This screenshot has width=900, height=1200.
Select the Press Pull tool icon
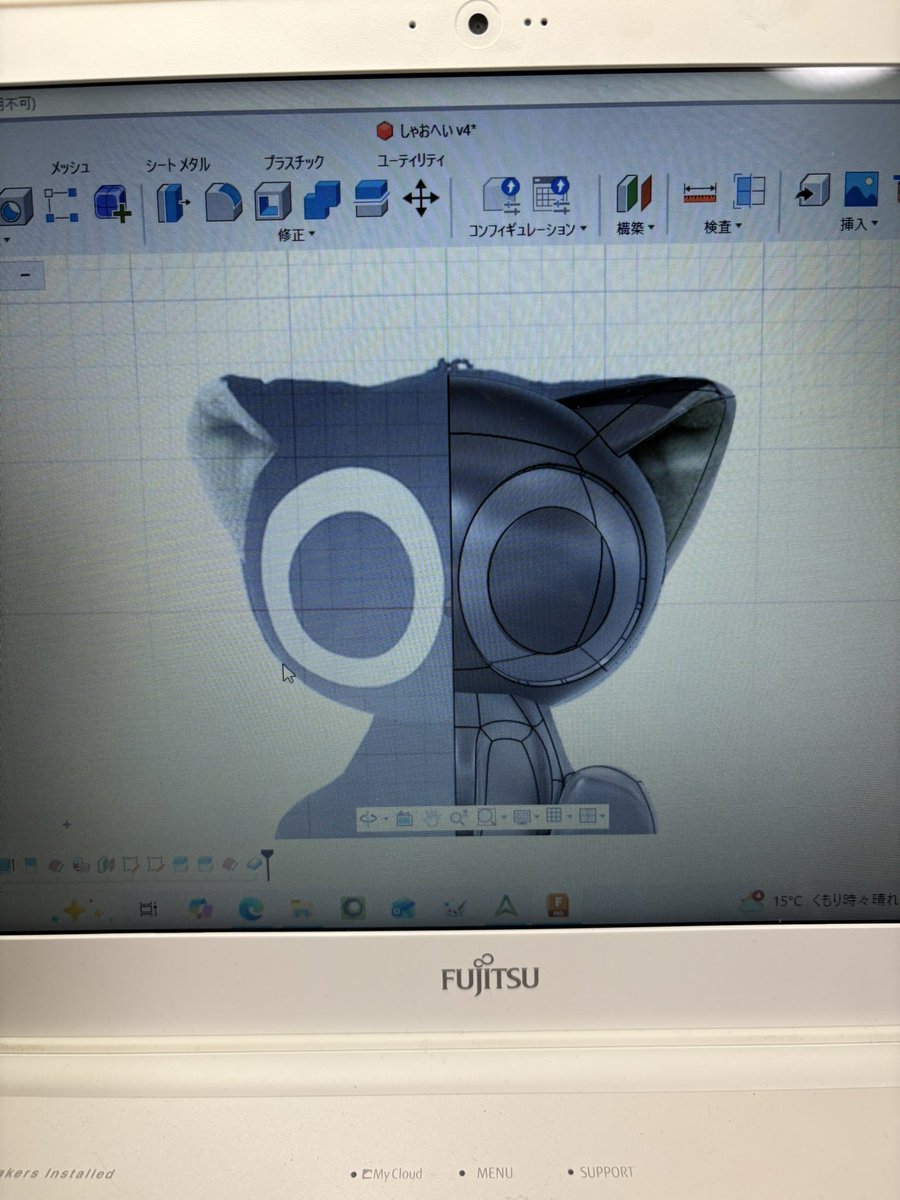click(x=174, y=202)
